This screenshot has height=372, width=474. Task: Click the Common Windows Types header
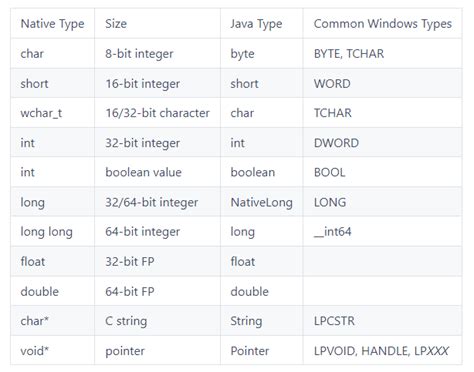[382, 24]
